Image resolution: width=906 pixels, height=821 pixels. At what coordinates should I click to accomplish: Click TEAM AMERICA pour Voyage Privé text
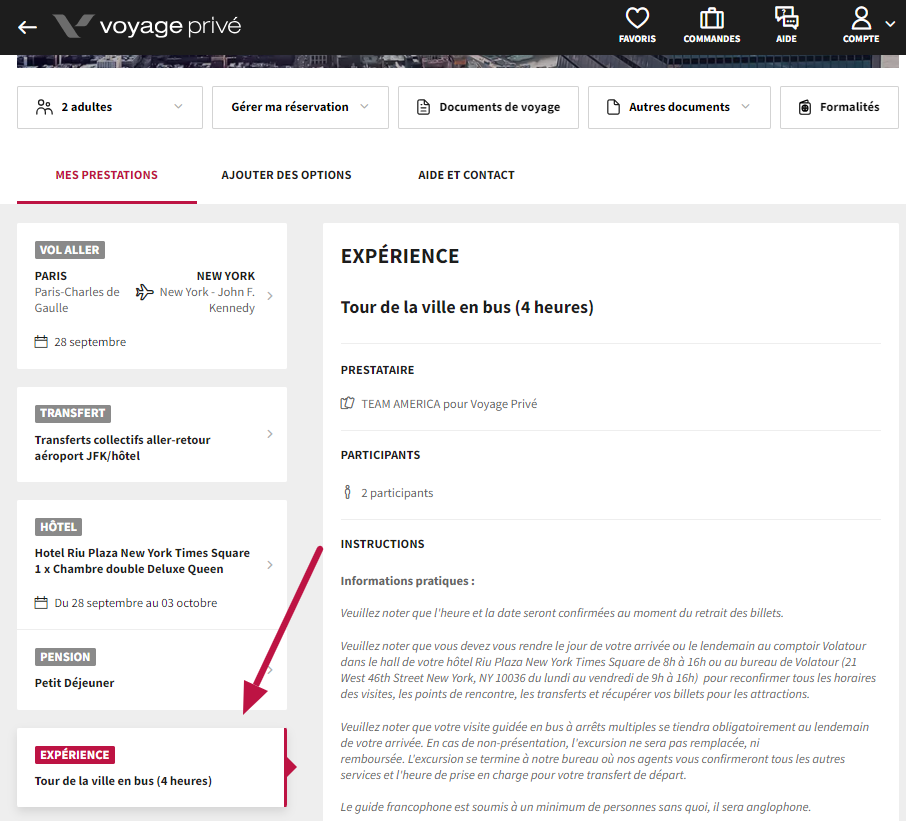449,404
